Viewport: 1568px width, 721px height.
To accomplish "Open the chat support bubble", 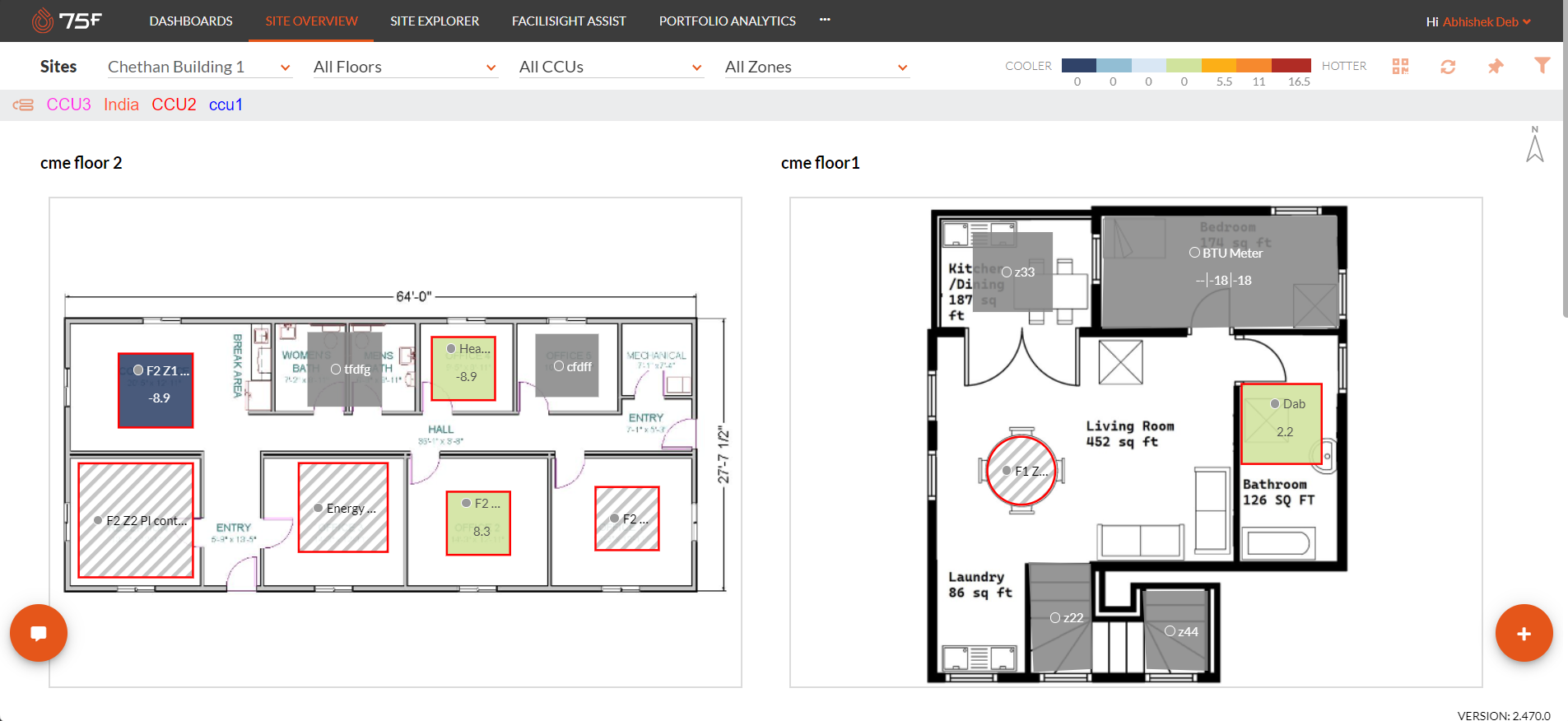I will pyautogui.click(x=38, y=633).
